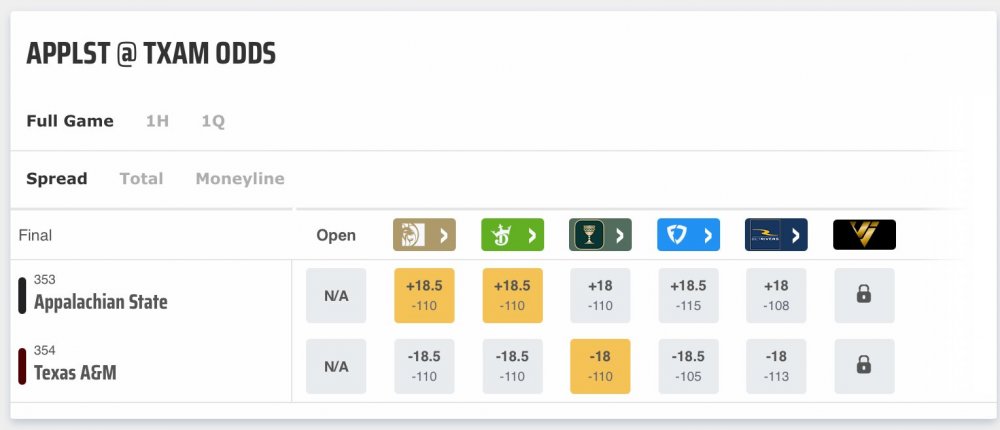Image resolution: width=1000 pixels, height=430 pixels.
Task: Click the lock icon in Appalachian State row
Action: pyautogui.click(x=864, y=295)
